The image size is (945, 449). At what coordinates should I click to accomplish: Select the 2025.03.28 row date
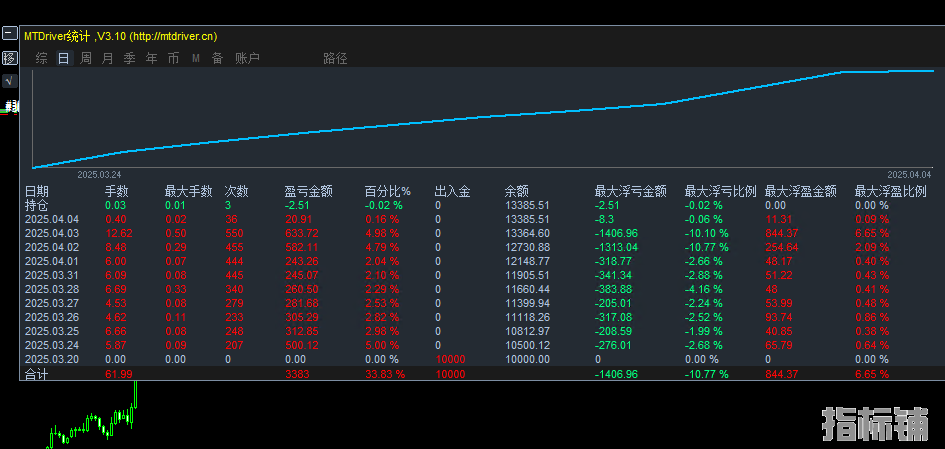(x=52, y=289)
